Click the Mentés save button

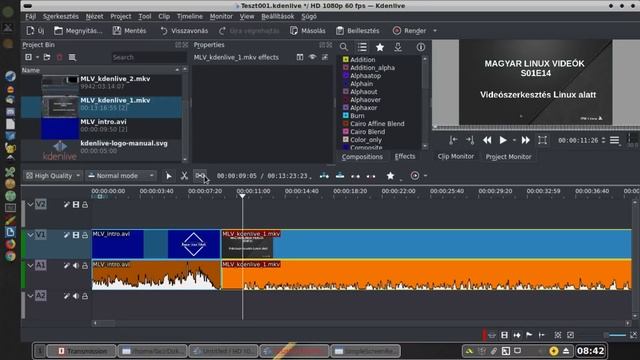(x=129, y=31)
